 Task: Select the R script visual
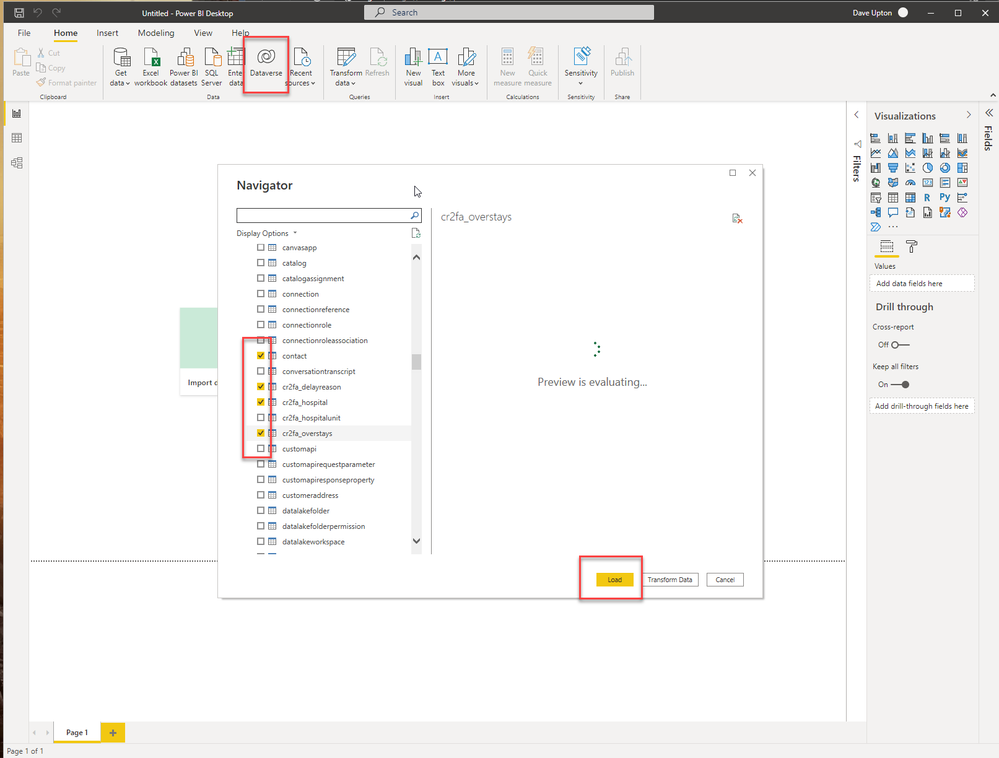[x=927, y=197]
